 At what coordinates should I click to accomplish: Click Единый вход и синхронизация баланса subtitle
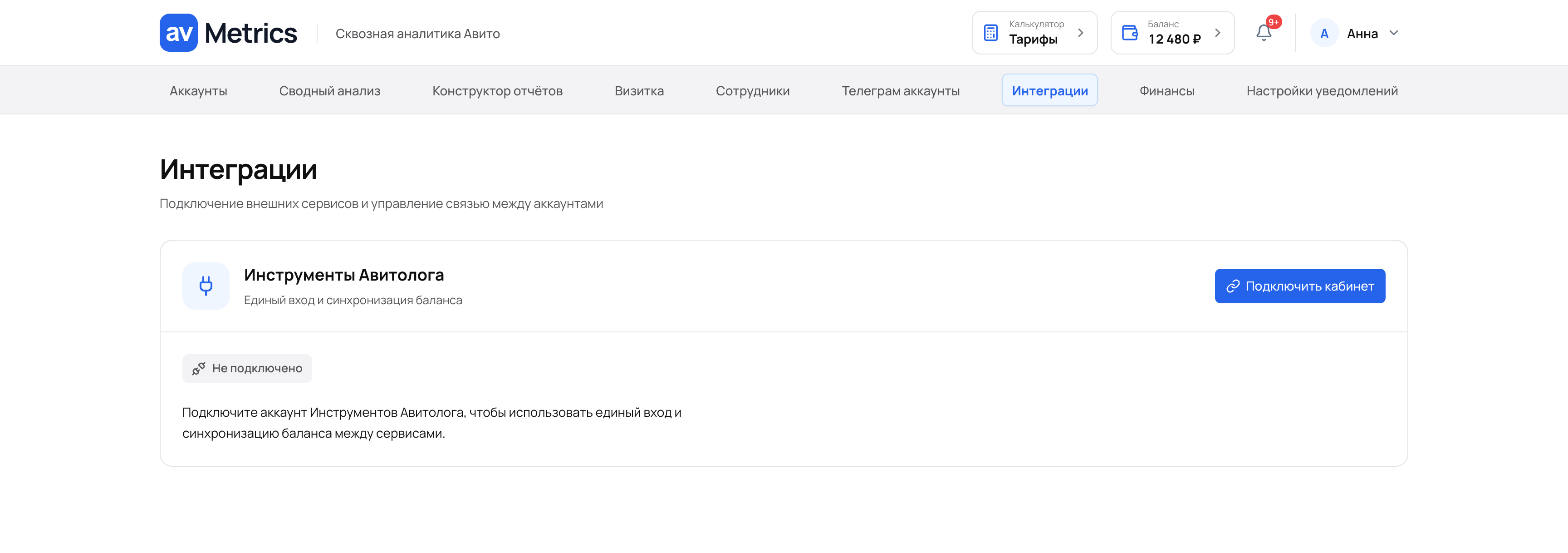tap(353, 300)
